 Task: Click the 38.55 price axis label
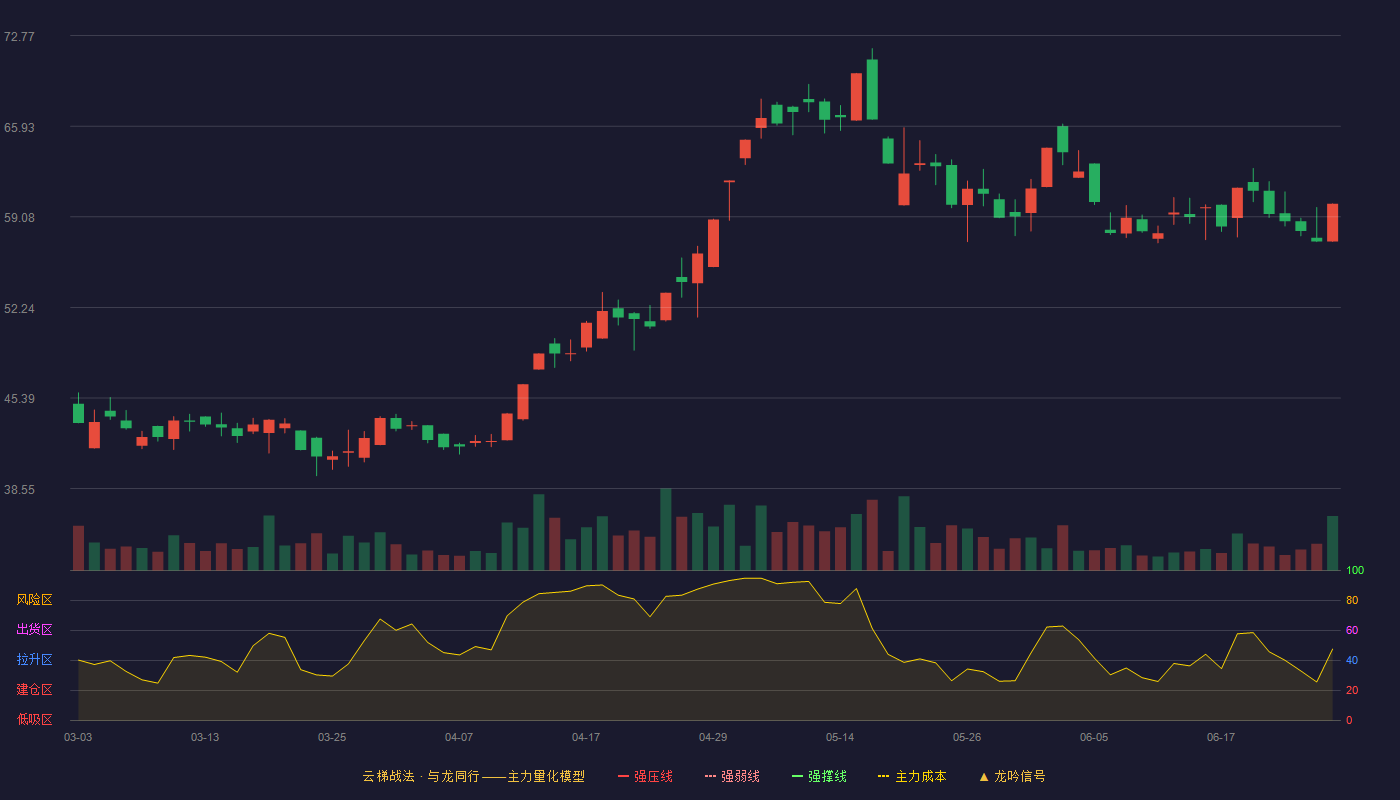19,489
